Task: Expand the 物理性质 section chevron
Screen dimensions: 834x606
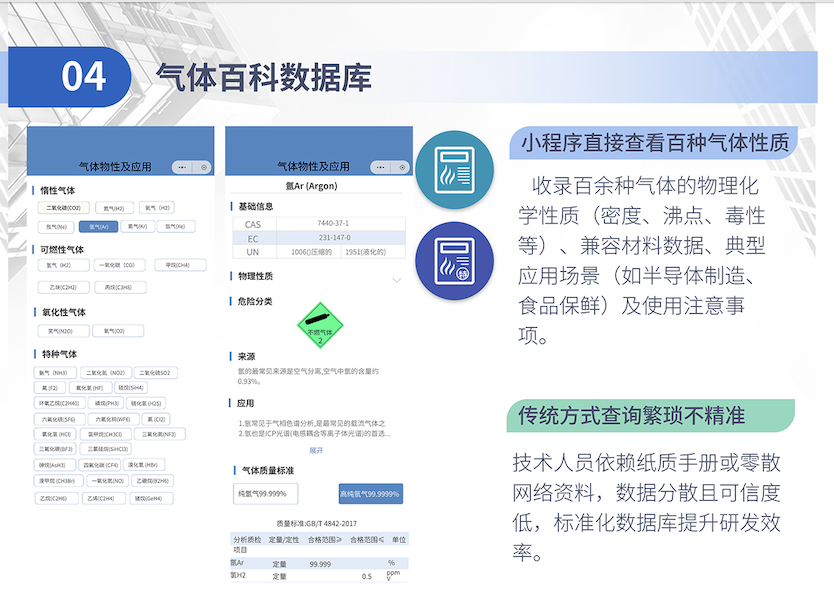Action: [x=396, y=280]
